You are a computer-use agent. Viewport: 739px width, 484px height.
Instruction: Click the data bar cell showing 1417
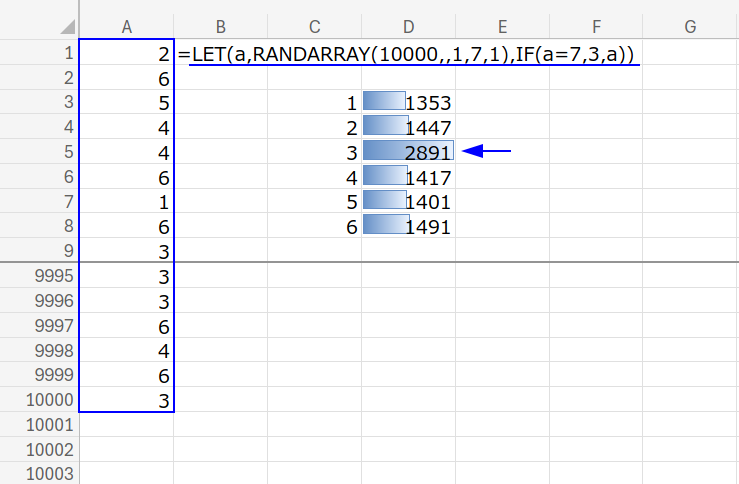coord(408,177)
